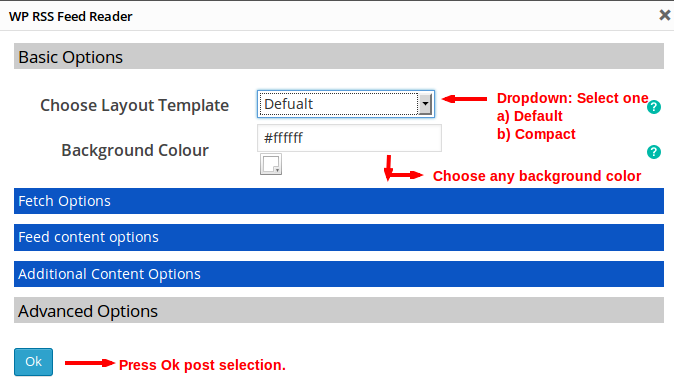Open the background colour picker swatch
This screenshot has width=674, height=387.
(271, 164)
